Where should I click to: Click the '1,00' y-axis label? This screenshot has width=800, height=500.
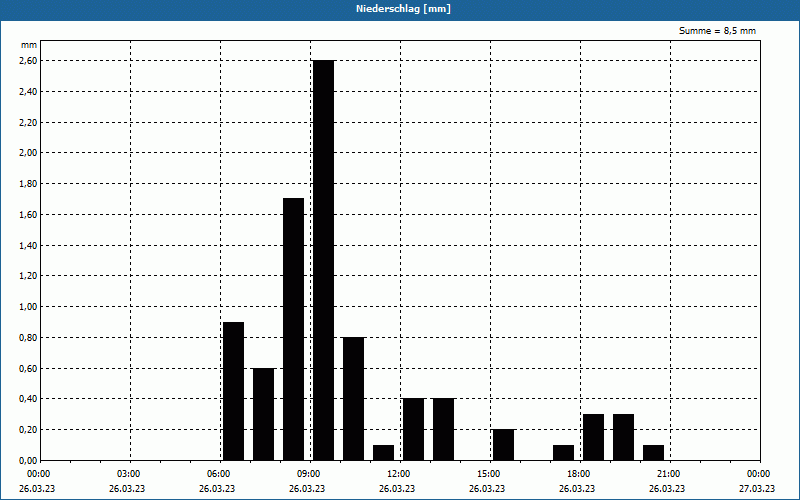(x=29, y=307)
